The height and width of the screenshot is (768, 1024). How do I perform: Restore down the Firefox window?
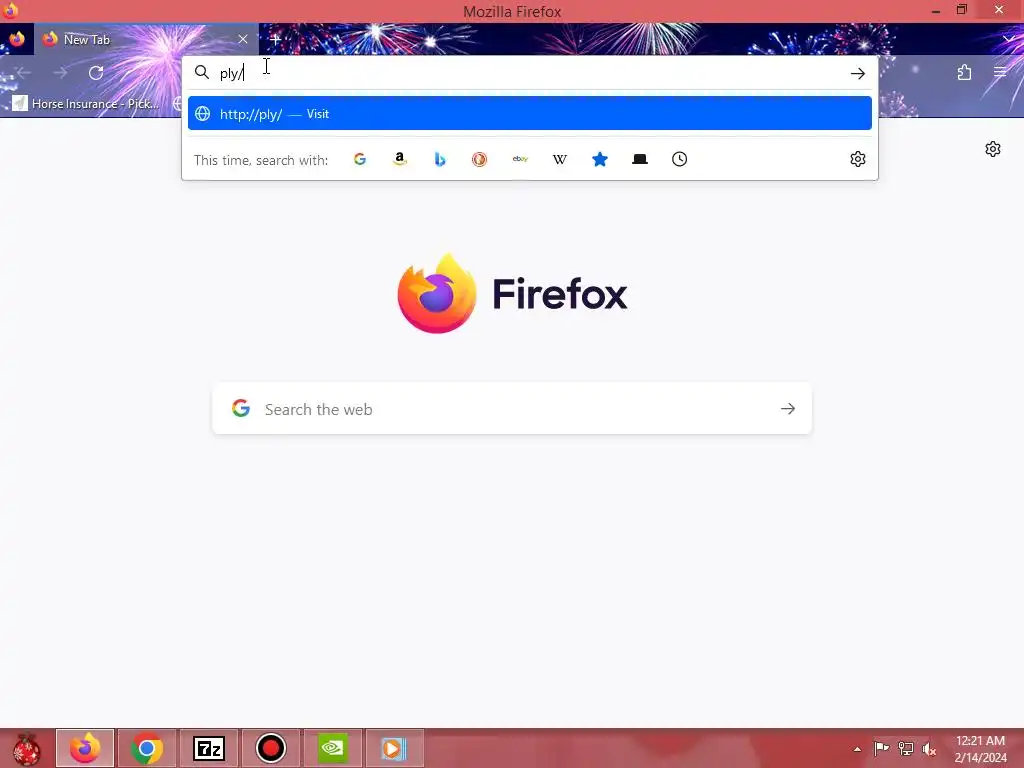(x=961, y=10)
